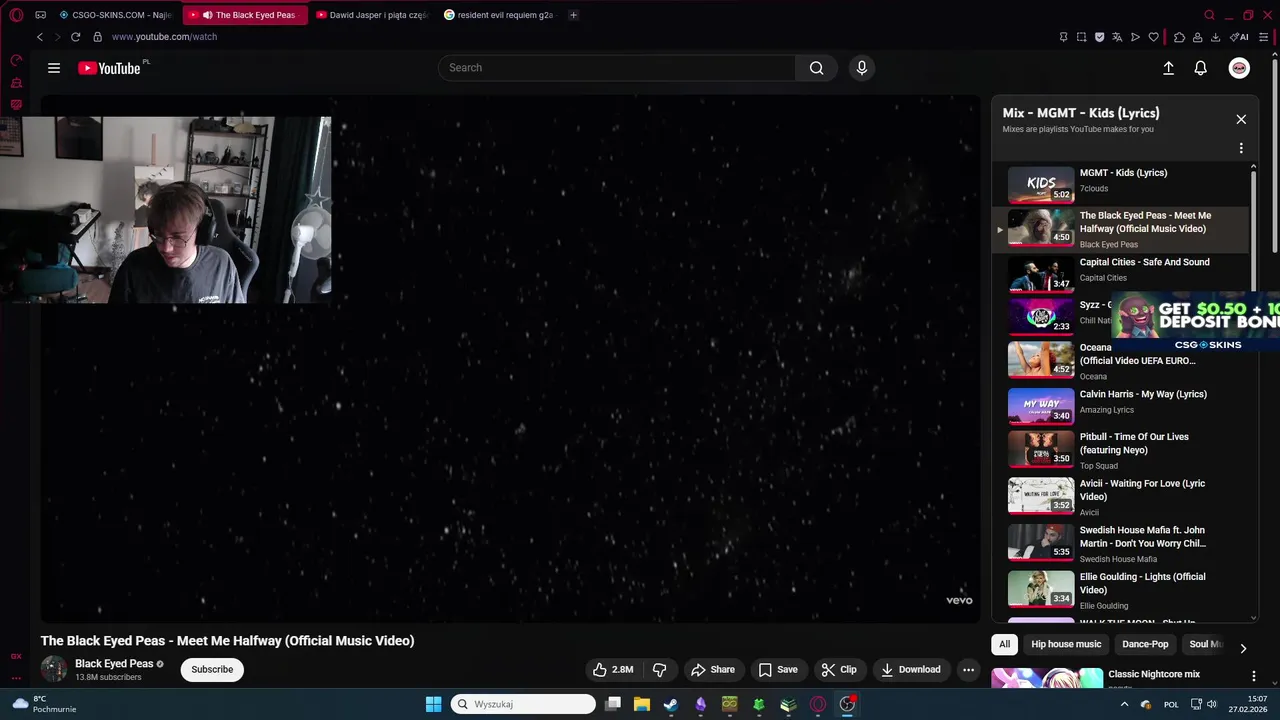Image resolution: width=1280 pixels, height=720 pixels.
Task: Go back in browser history
Action: click(x=40, y=37)
